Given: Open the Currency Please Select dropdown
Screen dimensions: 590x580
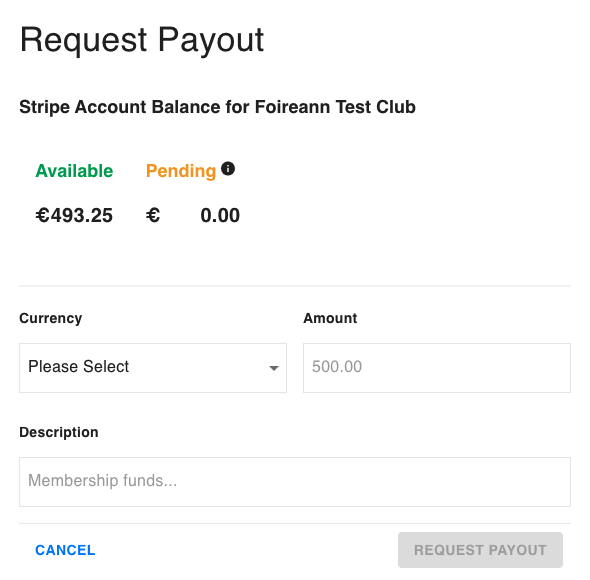Looking at the screenshot, I should click(153, 368).
